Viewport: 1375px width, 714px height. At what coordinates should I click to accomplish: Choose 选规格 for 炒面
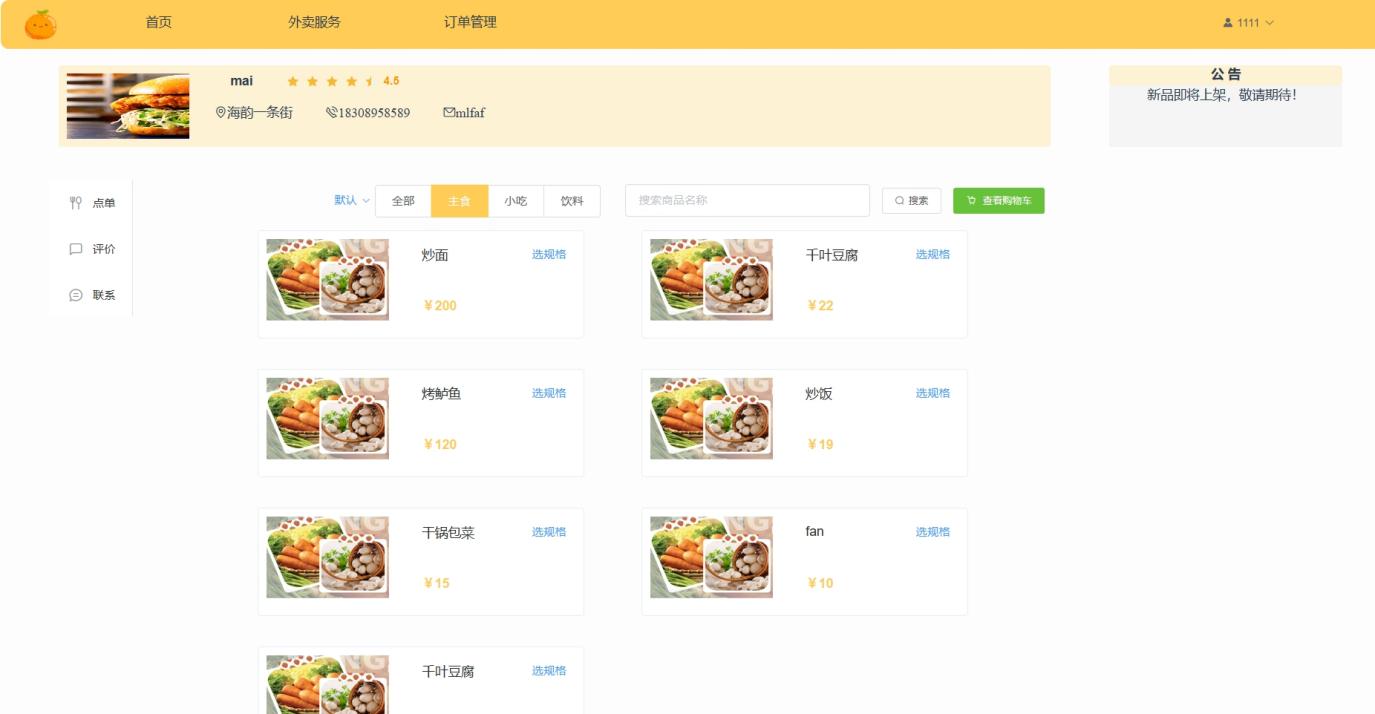pyautogui.click(x=549, y=254)
